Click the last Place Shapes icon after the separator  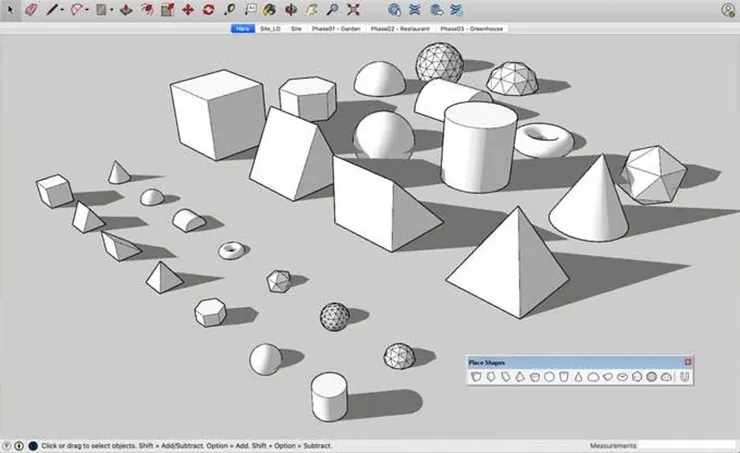685,377
